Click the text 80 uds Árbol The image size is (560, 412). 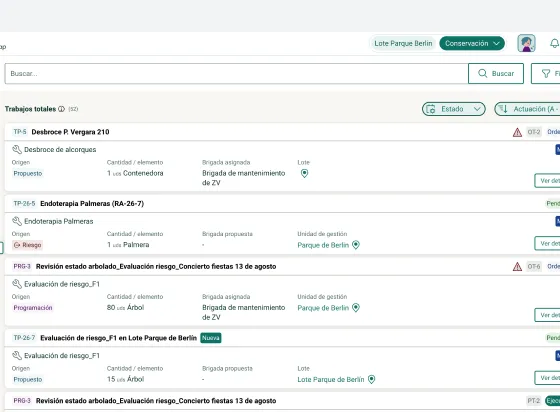125,307
